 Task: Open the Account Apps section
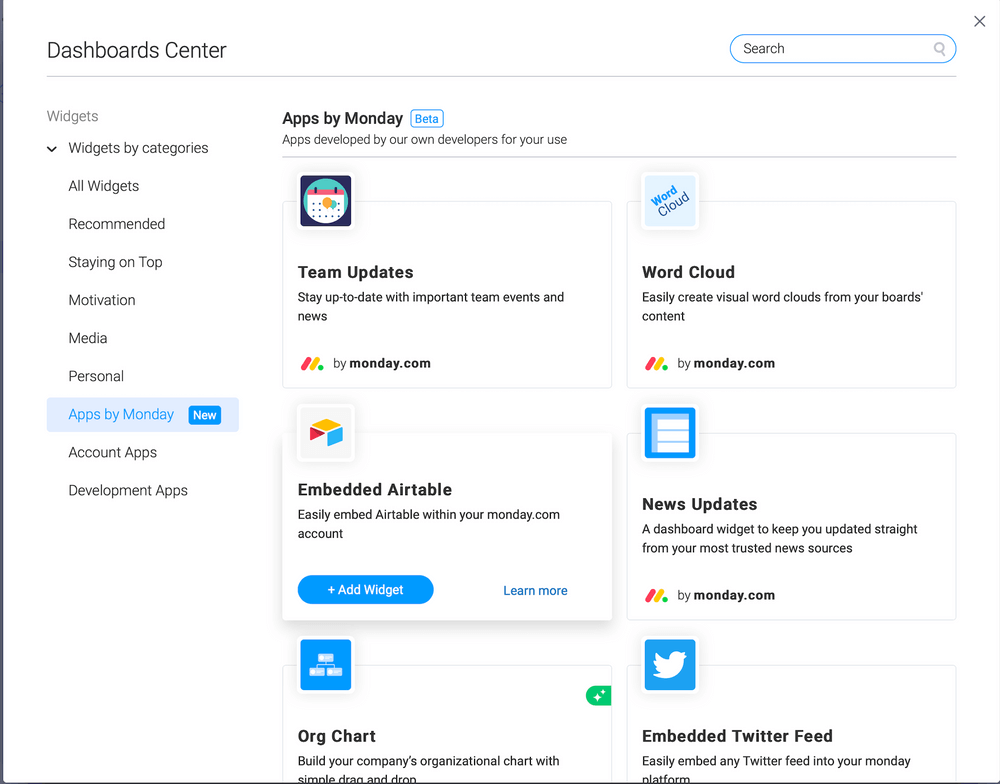(x=112, y=452)
